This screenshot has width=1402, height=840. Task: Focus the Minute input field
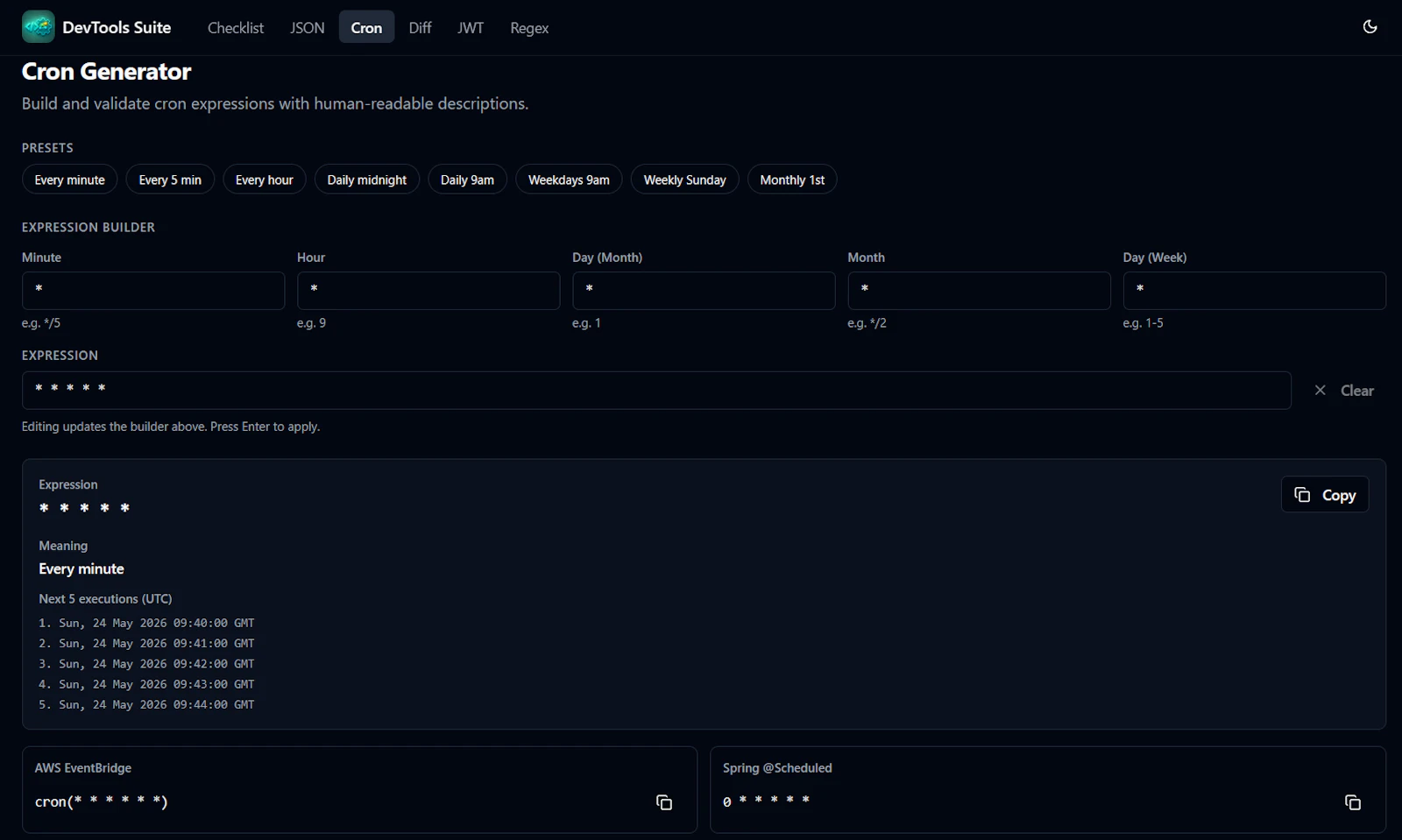coord(153,290)
